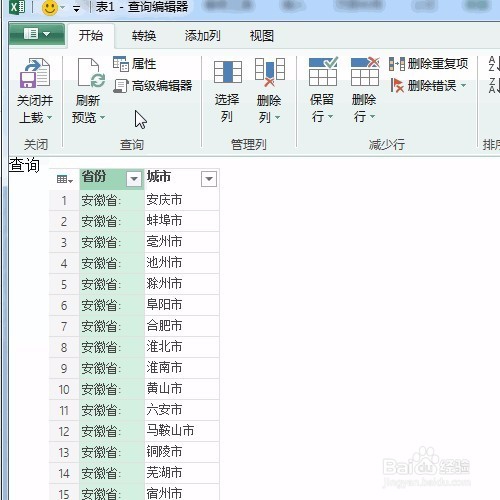Expand the 删除列 dropdown arrow

point(277,117)
